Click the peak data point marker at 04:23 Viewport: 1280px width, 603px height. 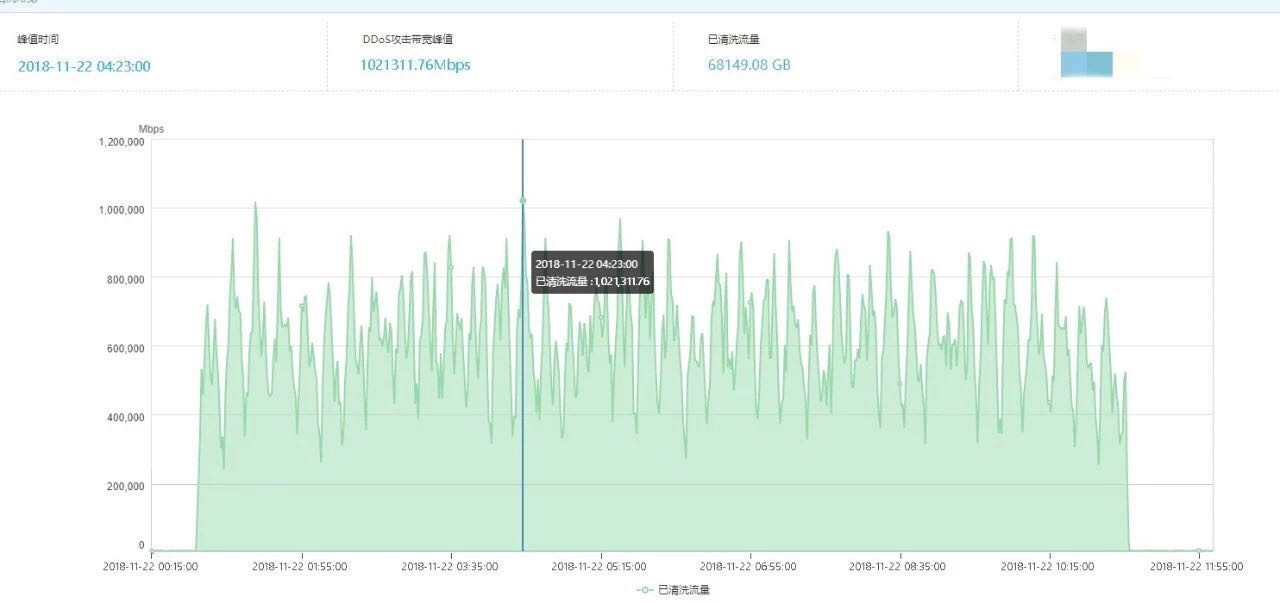[x=522, y=201]
